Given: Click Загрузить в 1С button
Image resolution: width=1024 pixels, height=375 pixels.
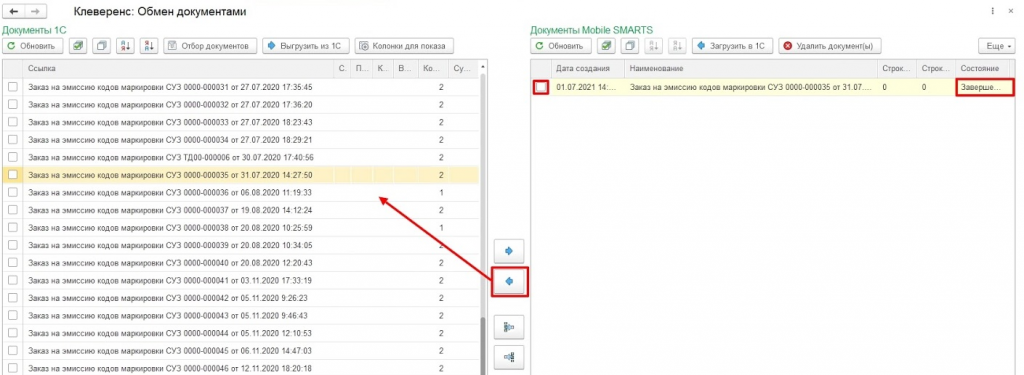Looking at the screenshot, I should click(733, 46).
